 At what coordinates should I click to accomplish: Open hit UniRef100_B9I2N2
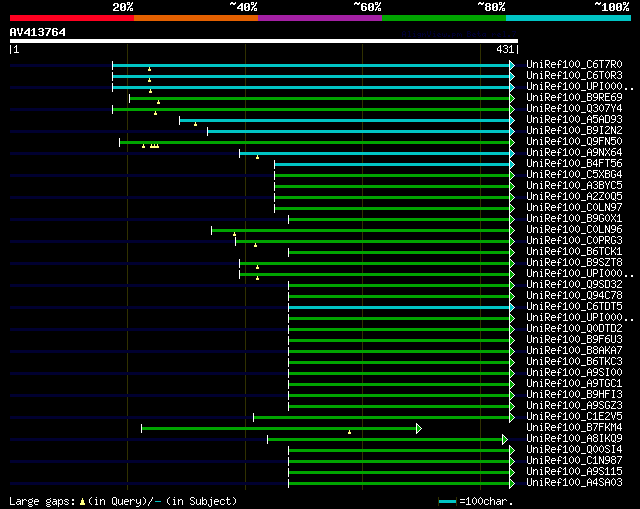click(x=574, y=131)
